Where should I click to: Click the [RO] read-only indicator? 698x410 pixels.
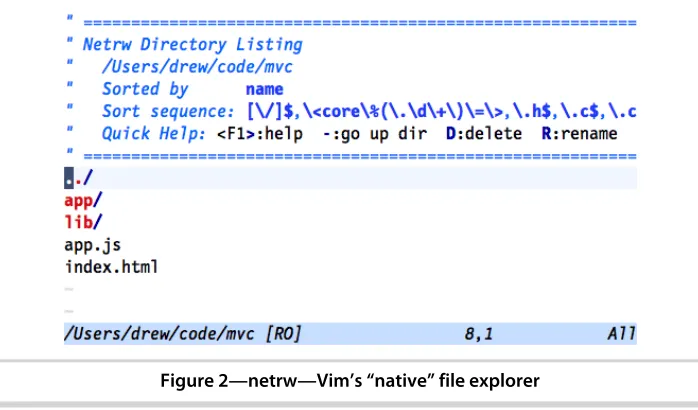[x=283, y=334]
